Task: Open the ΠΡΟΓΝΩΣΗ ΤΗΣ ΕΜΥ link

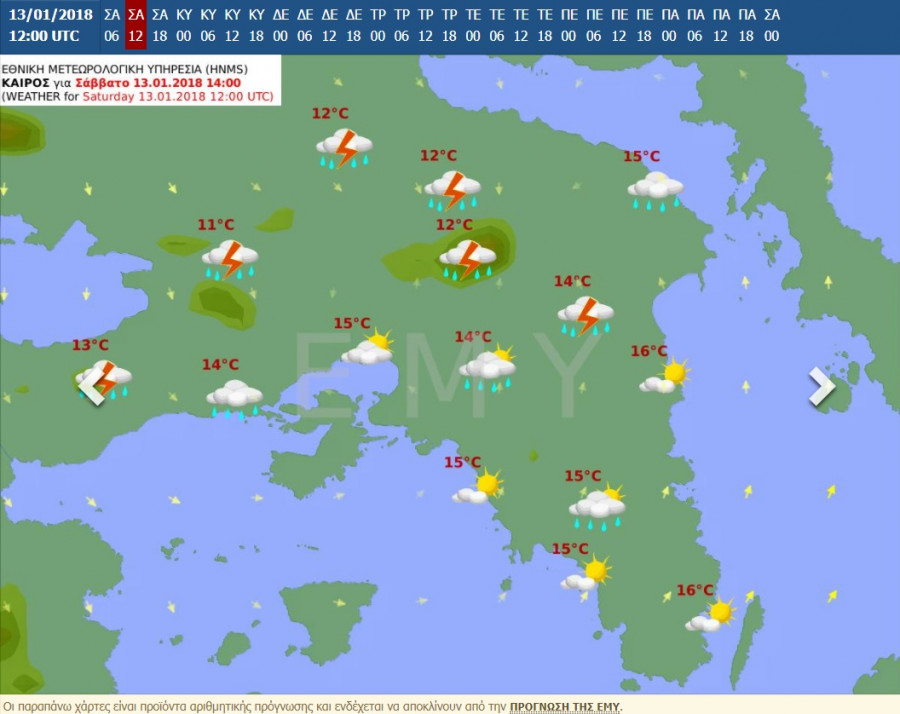Action: [x=564, y=706]
